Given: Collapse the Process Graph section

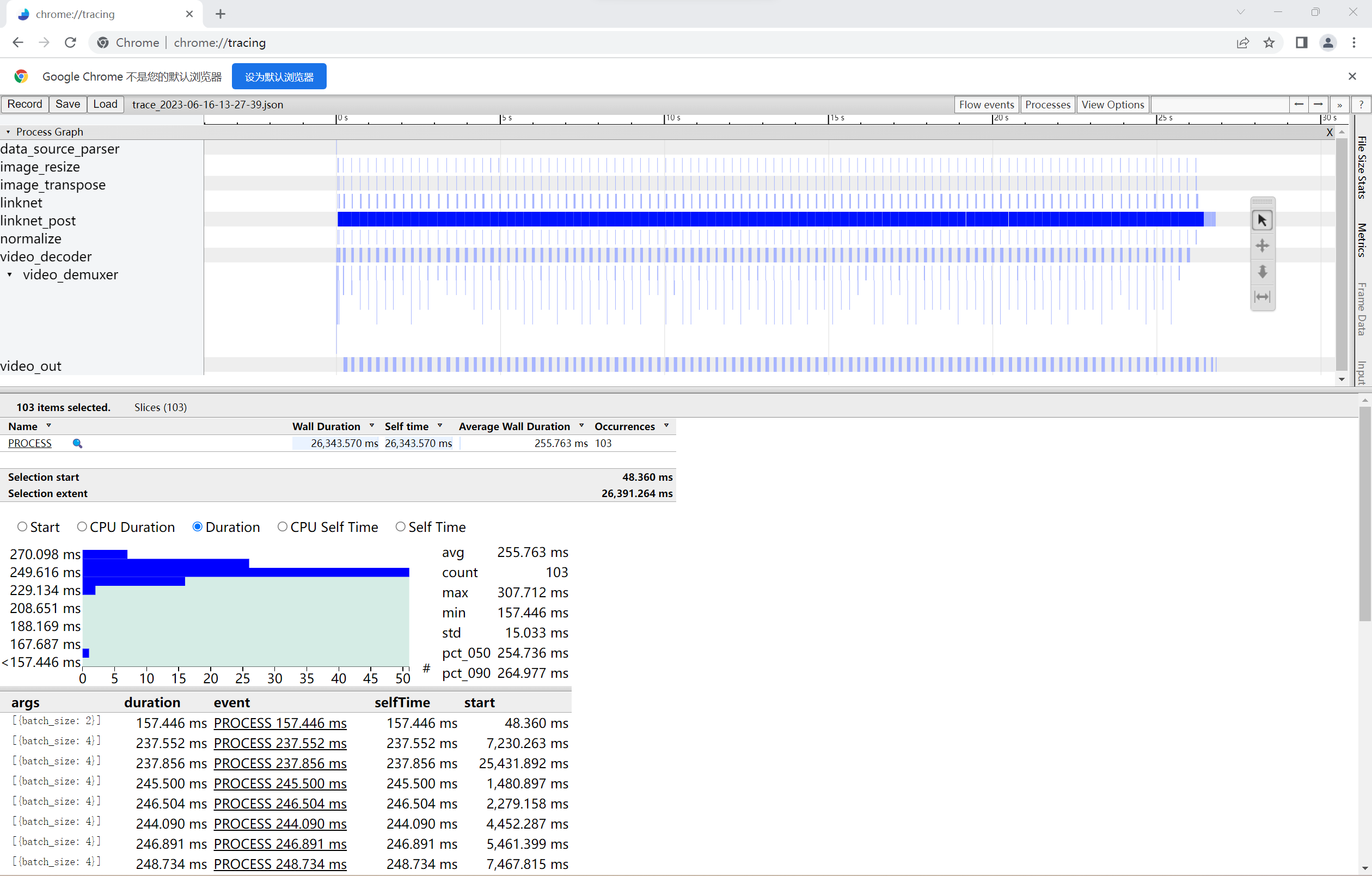Looking at the screenshot, I should click(x=8, y=132).
